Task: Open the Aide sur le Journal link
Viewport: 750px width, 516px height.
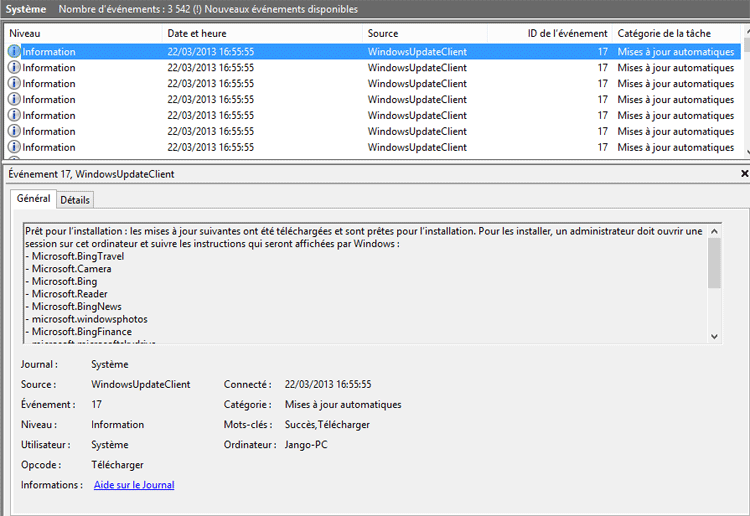Action: click(x=134, y=485)
